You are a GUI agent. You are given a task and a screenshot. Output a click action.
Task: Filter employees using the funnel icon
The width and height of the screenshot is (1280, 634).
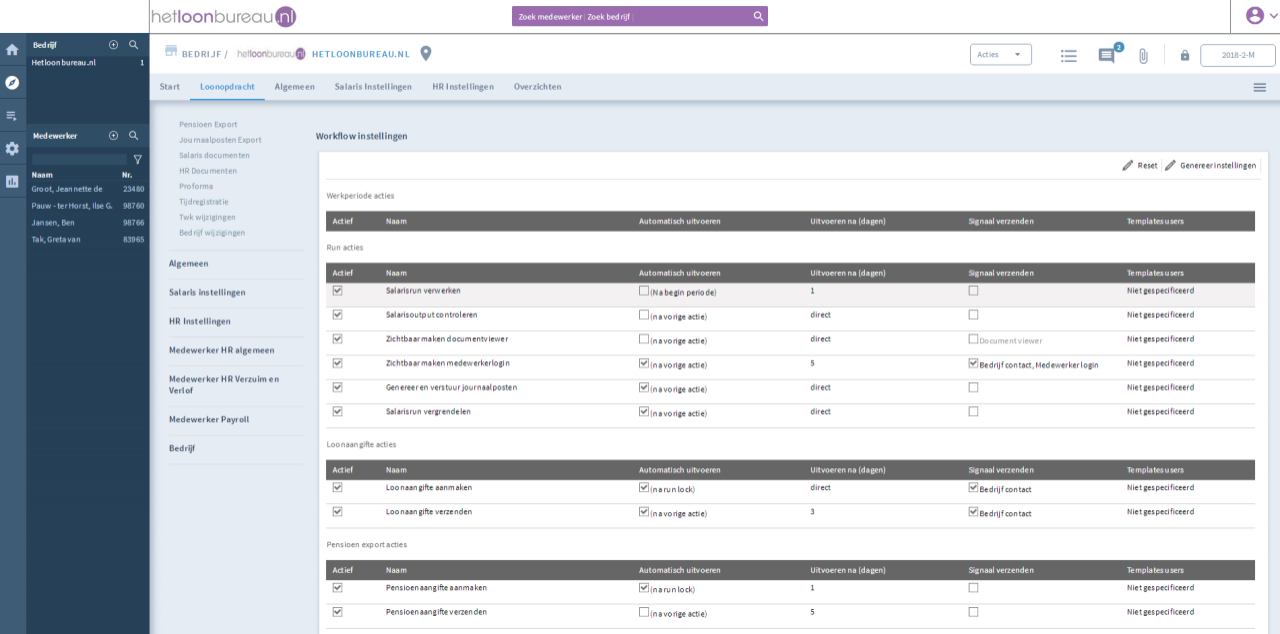(x=138, y=159)
